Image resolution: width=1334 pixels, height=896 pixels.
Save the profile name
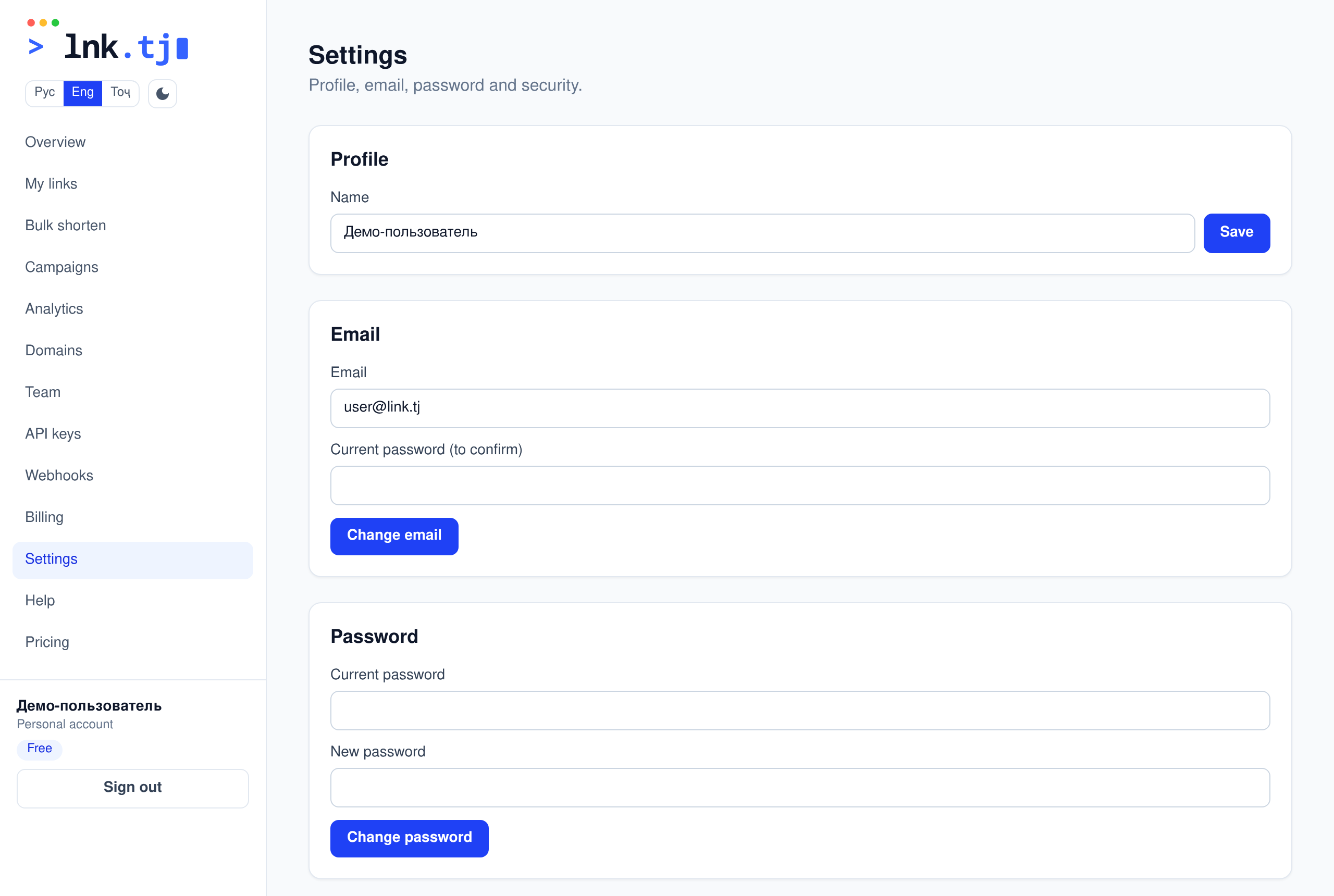coord(1236,233)
